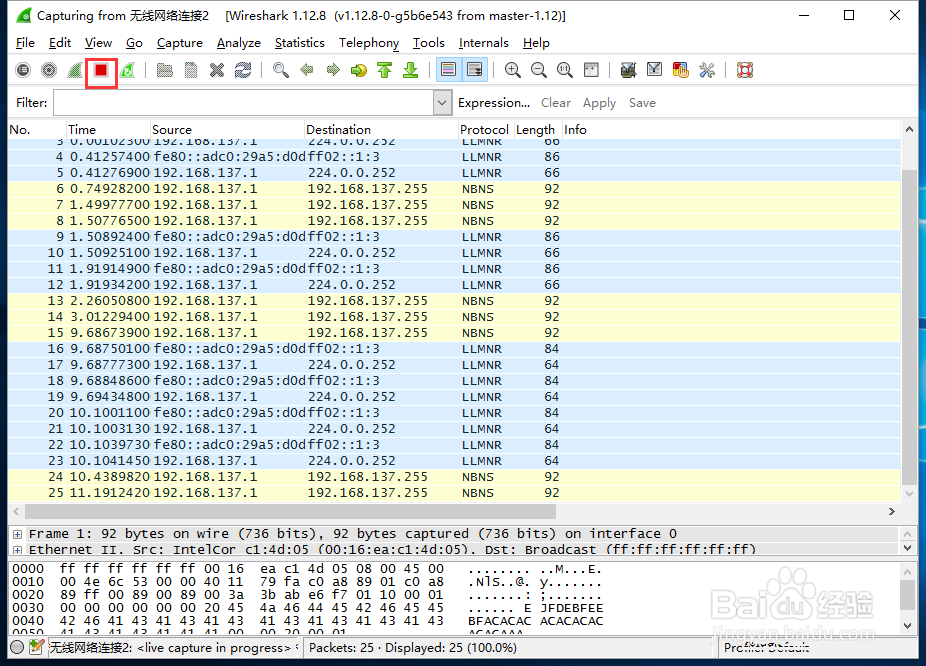This screenshot has height=666, width=926.
Task: Click the capture comments notepad status icon
Action: tap(37, 648)
